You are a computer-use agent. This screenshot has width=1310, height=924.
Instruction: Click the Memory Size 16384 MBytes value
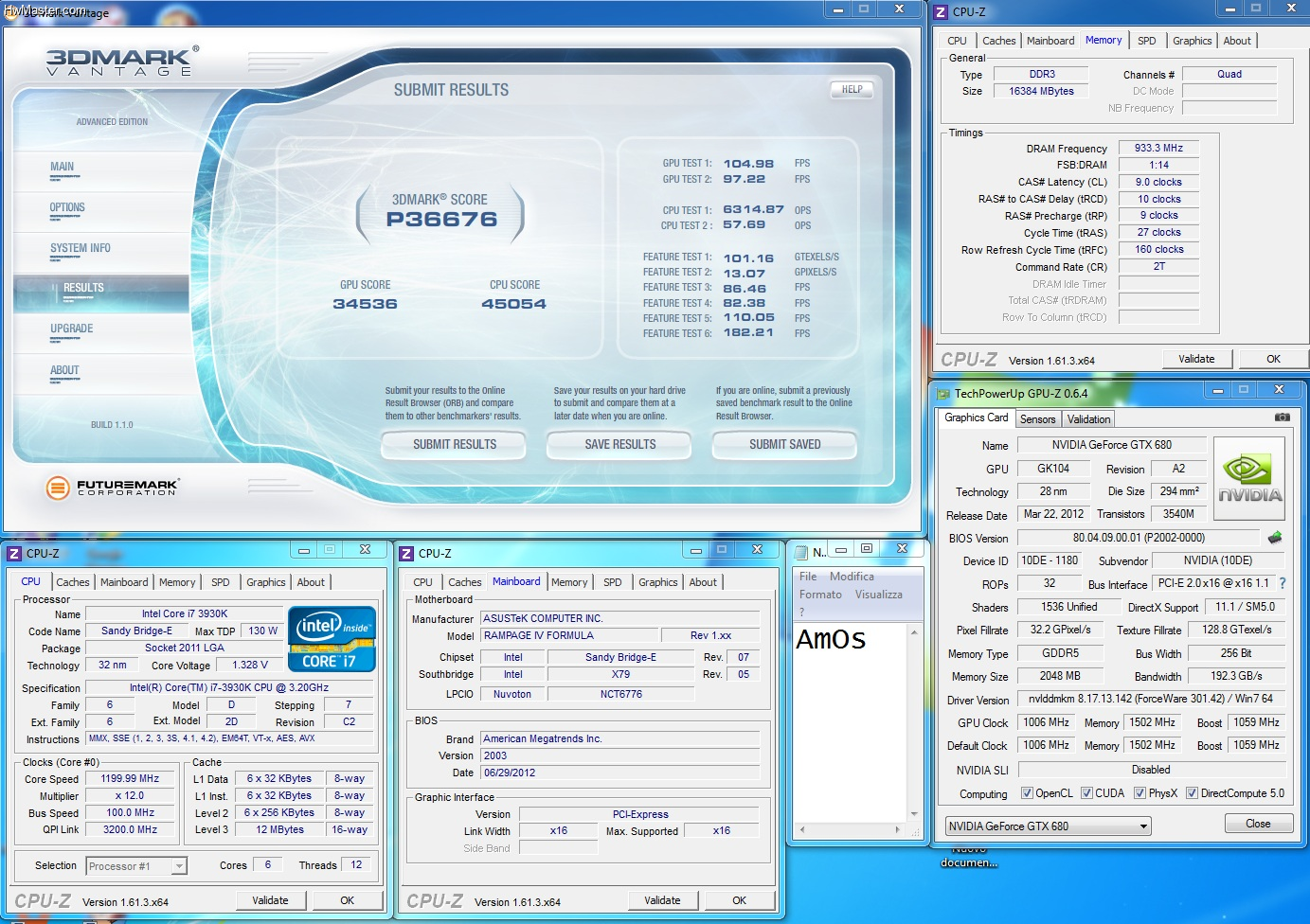[x=1041, y=91]
